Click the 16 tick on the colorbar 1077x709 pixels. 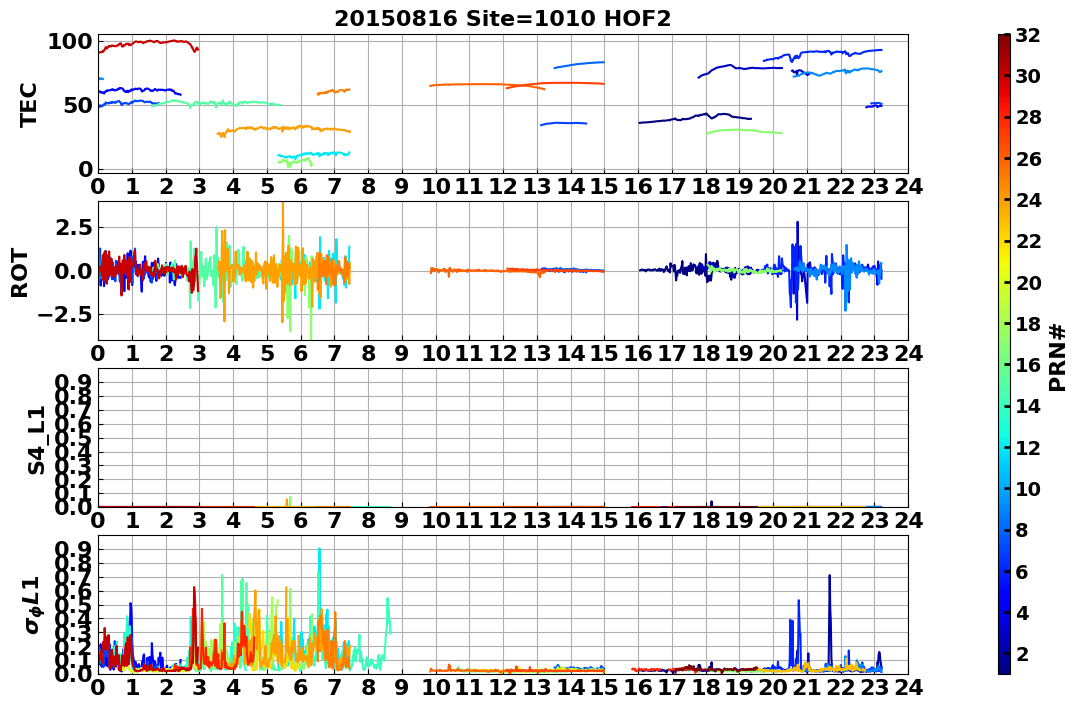pyautogui.click(x=1028, y=365)
